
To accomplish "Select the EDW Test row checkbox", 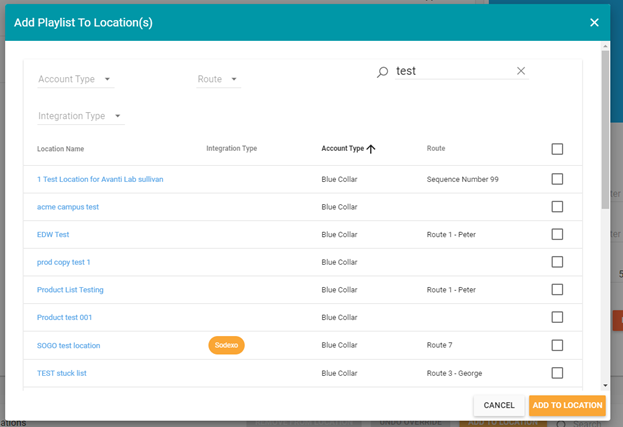I will (557, 234).
